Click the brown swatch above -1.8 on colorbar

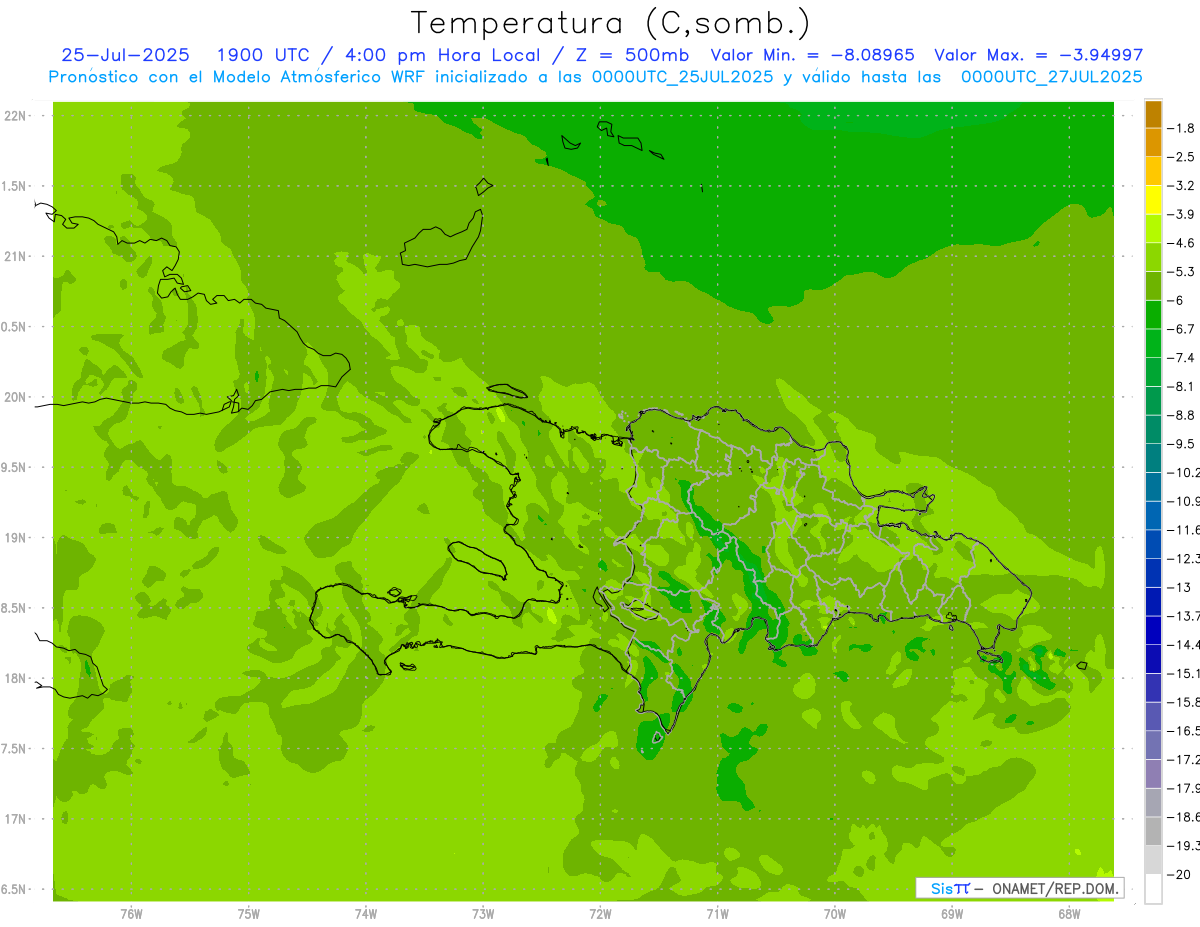pyautogui.click(x=1153, y=114)
